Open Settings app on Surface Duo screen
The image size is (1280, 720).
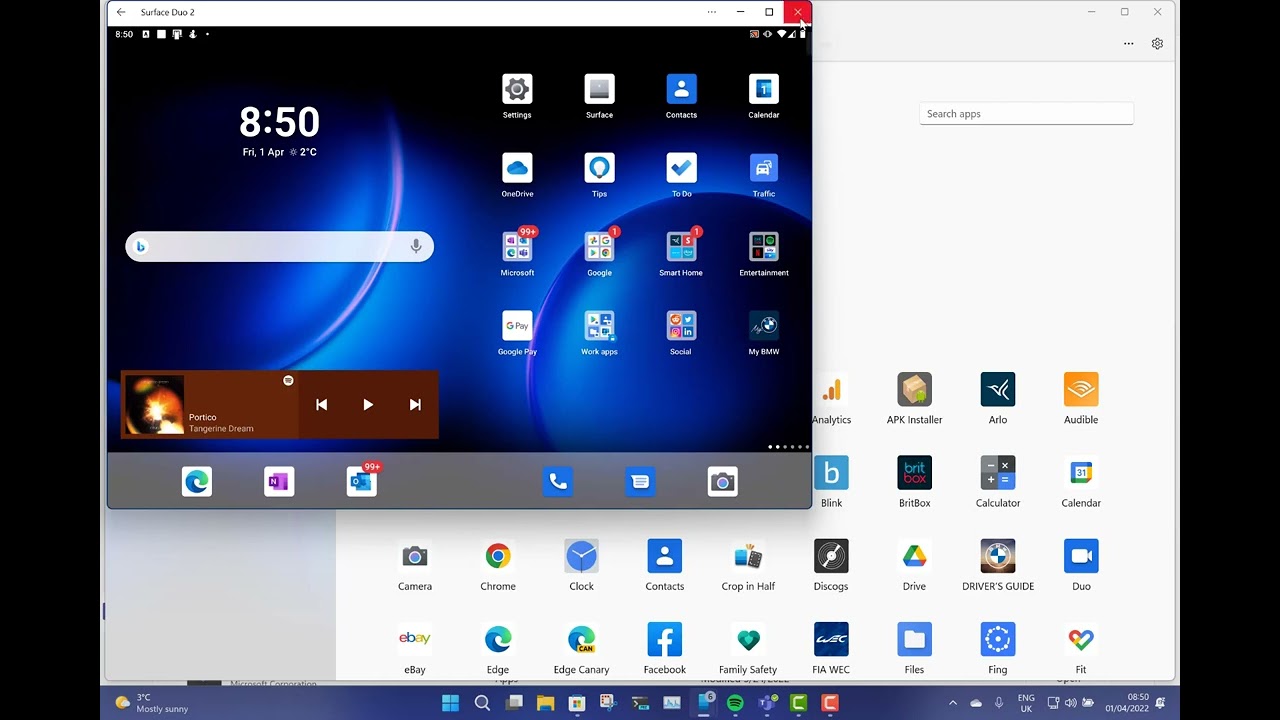517,89
